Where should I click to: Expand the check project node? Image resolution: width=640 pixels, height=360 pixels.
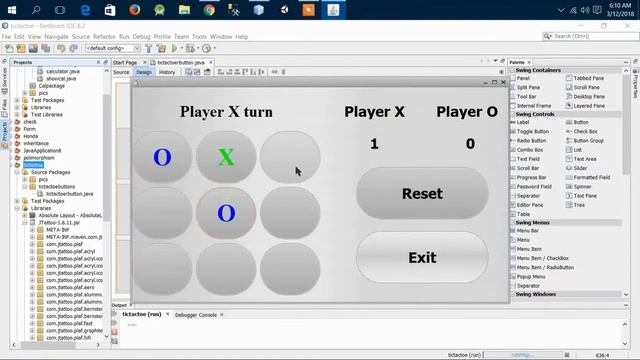coord(11,122)
